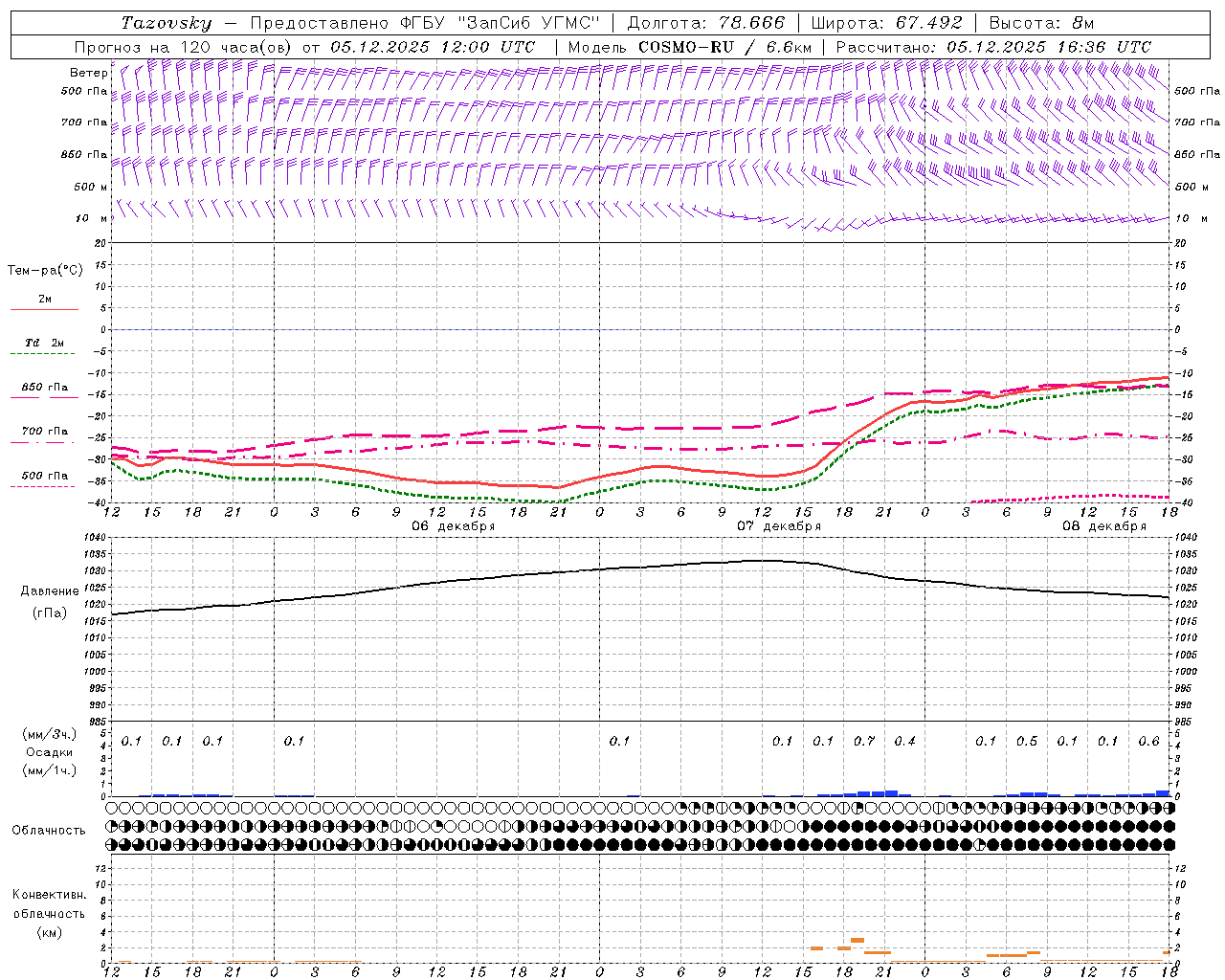The height and width of the screenshot is (980, 1225).
Task: Click the 0.7 precipitation amount value
Action: click(864, 741)
